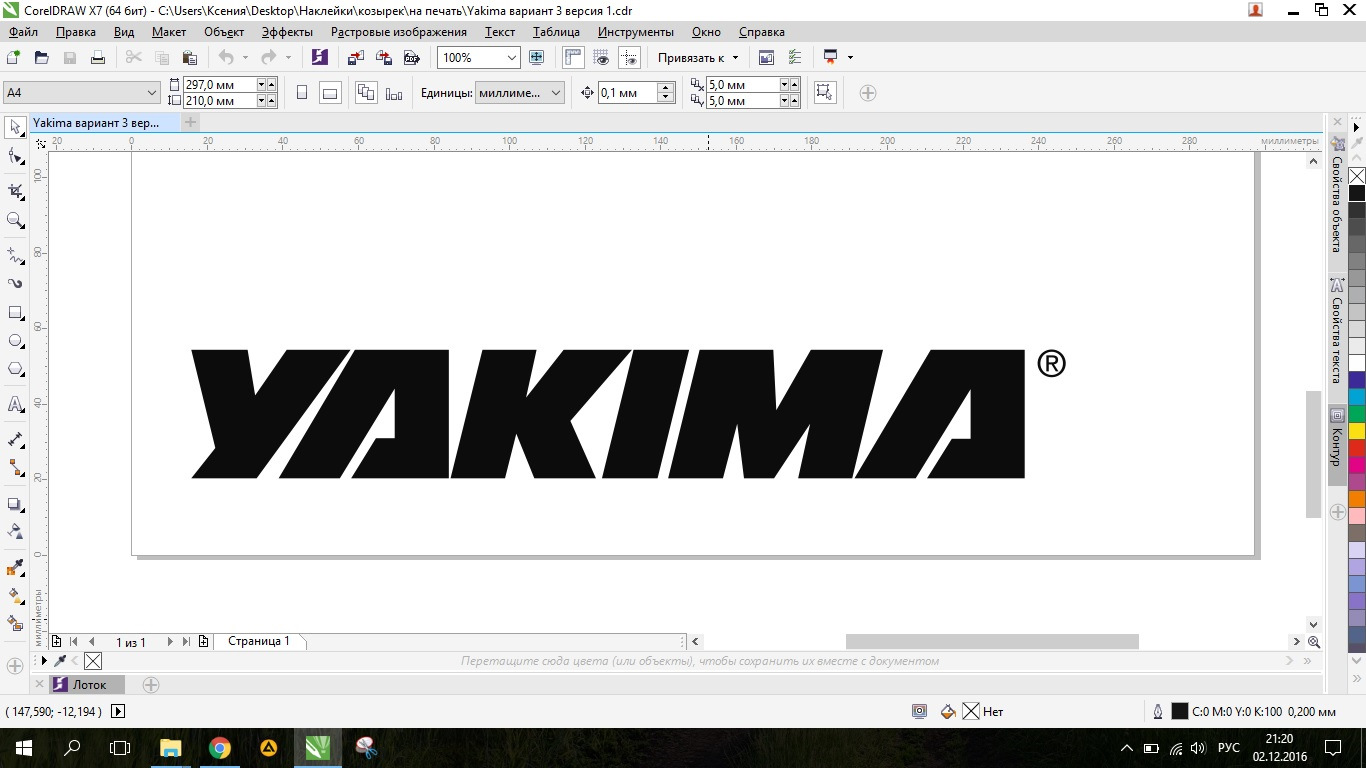Open the Контур docker tab
The height and width of the screenshot is (768, 1366).
(1336, 446)
